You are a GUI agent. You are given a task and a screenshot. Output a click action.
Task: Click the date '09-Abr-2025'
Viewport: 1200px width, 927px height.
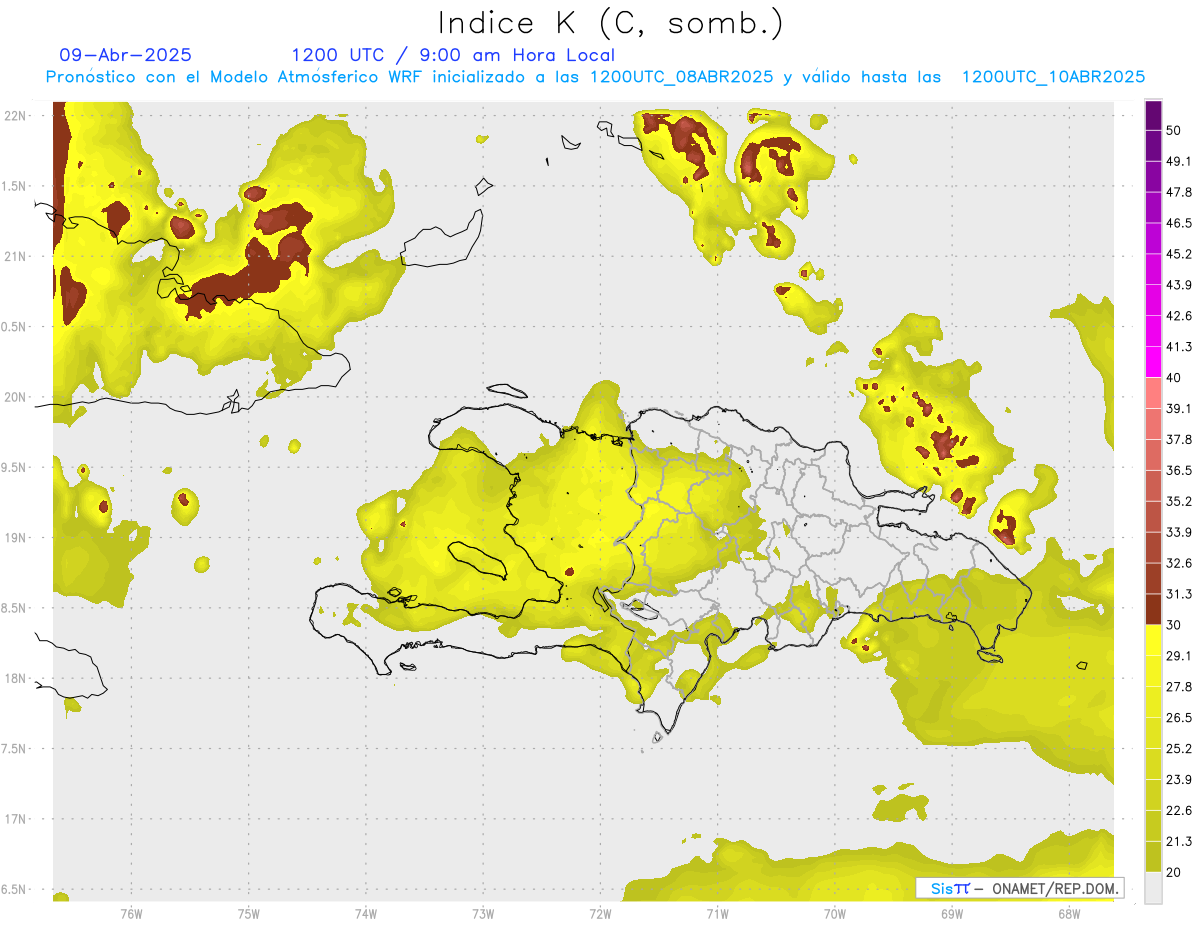[126, 55]
